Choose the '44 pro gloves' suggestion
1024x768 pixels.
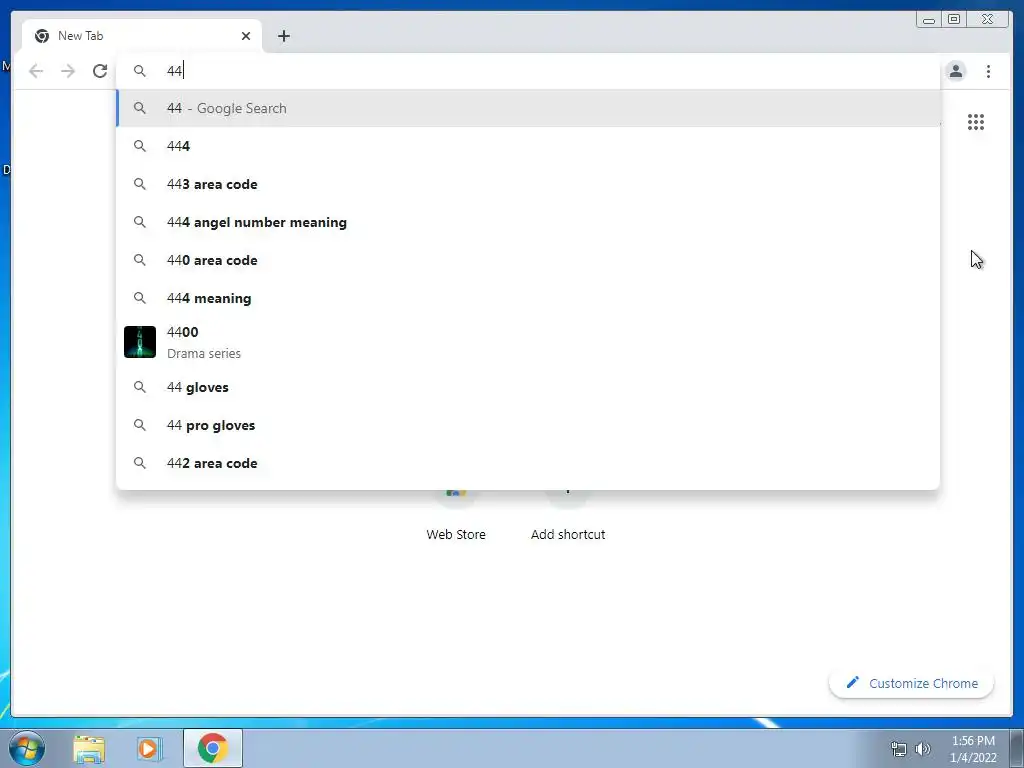[x=528, y=425]
